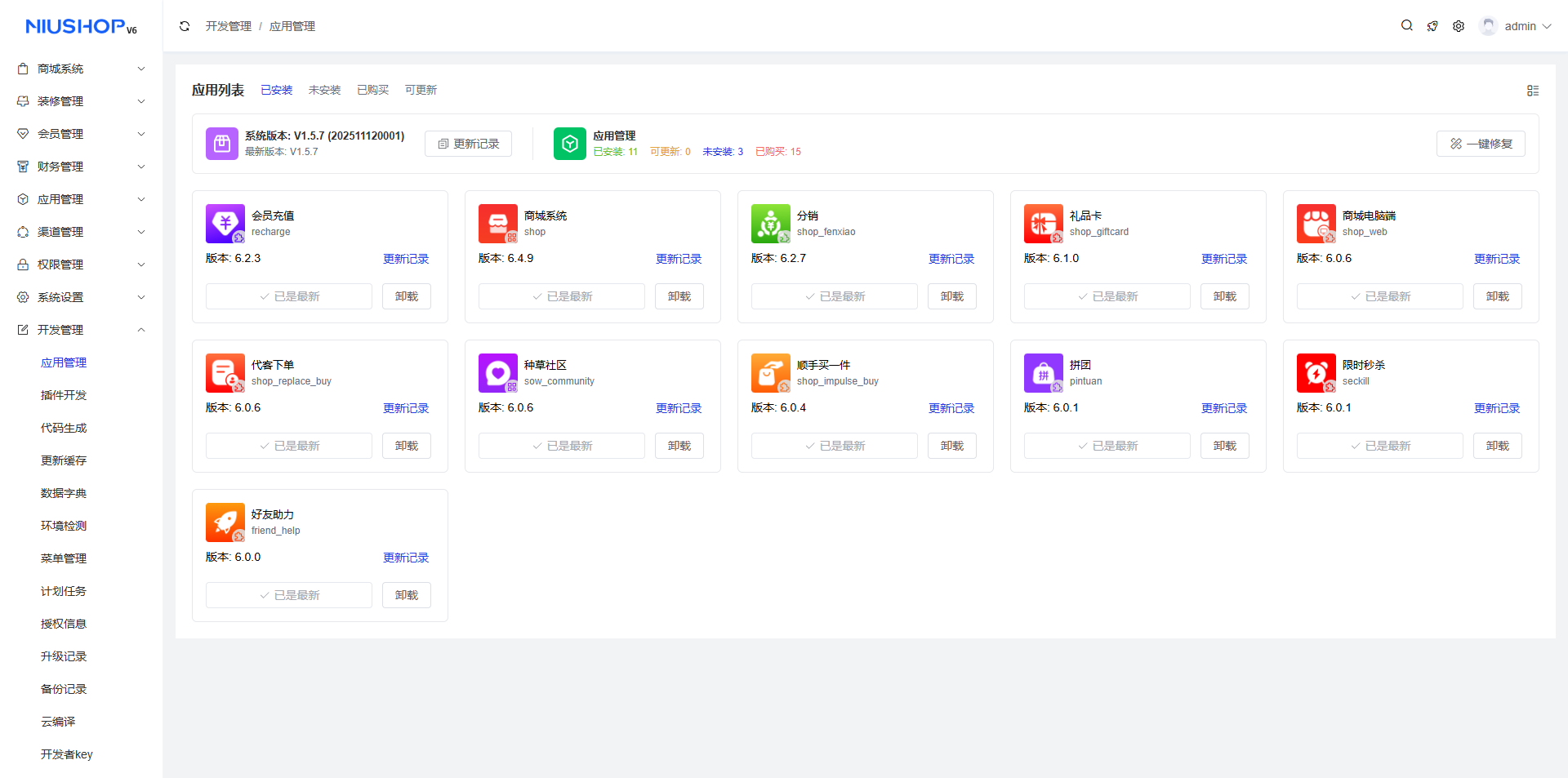This screenshot has width=1568, height=778.
Task: Uninstall the 礼品卡 app with 卸载
Action: pyautogui.click(x=1224, y=296)
